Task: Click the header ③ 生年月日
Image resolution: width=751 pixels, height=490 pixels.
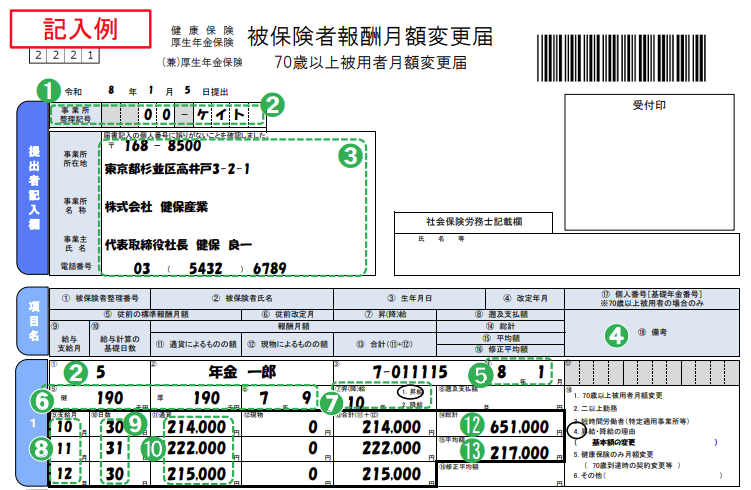Action: 410,298
